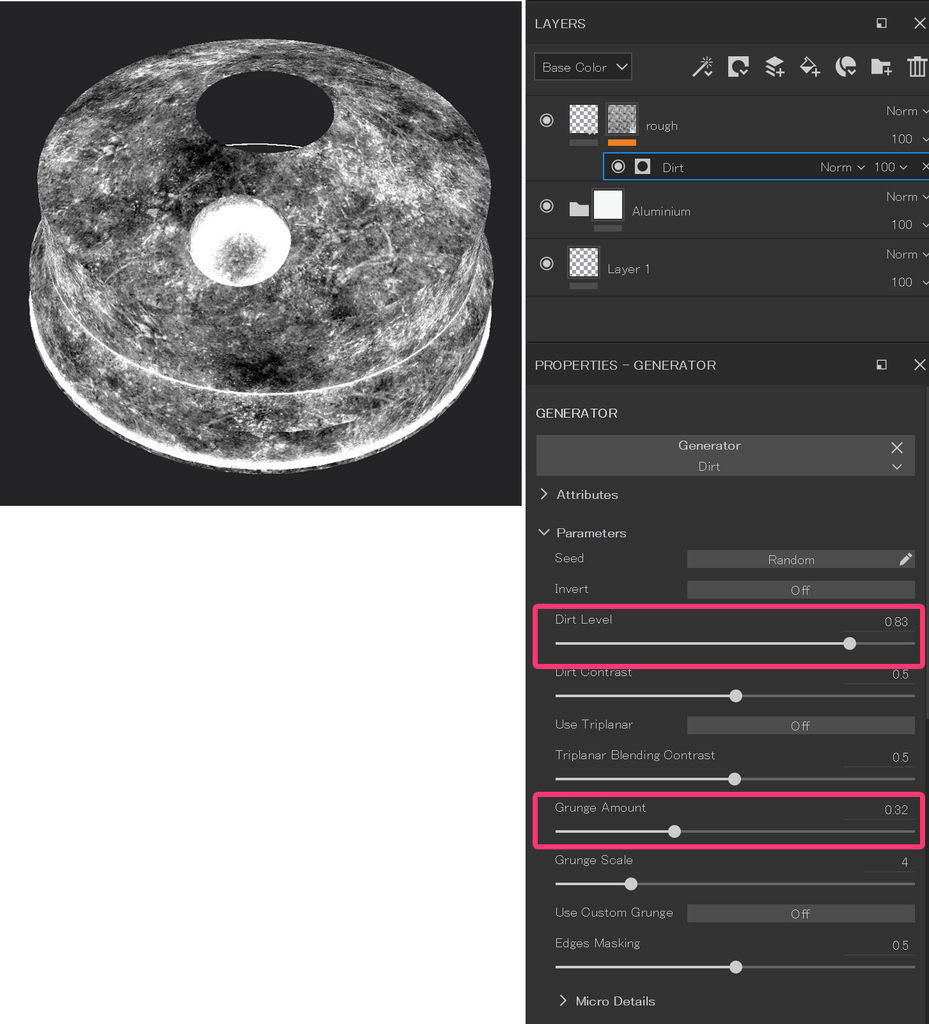The width and height of the screenshot is (929, 1024).
Task: Click the Grunge Amount slider handle
Action: pyautogui.click(x=674, y=831)
